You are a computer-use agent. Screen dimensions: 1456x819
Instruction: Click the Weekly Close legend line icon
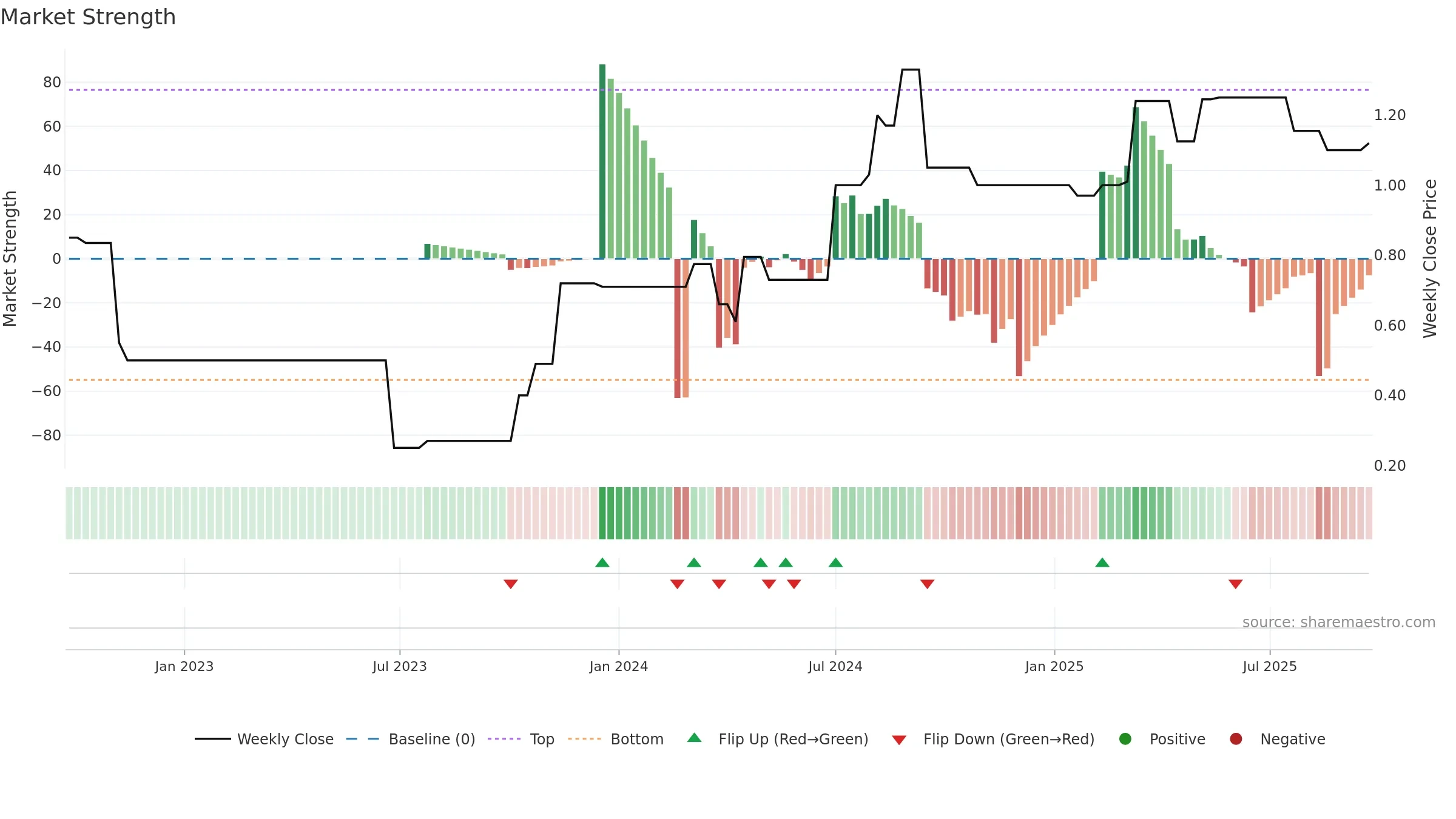point(212,739)
